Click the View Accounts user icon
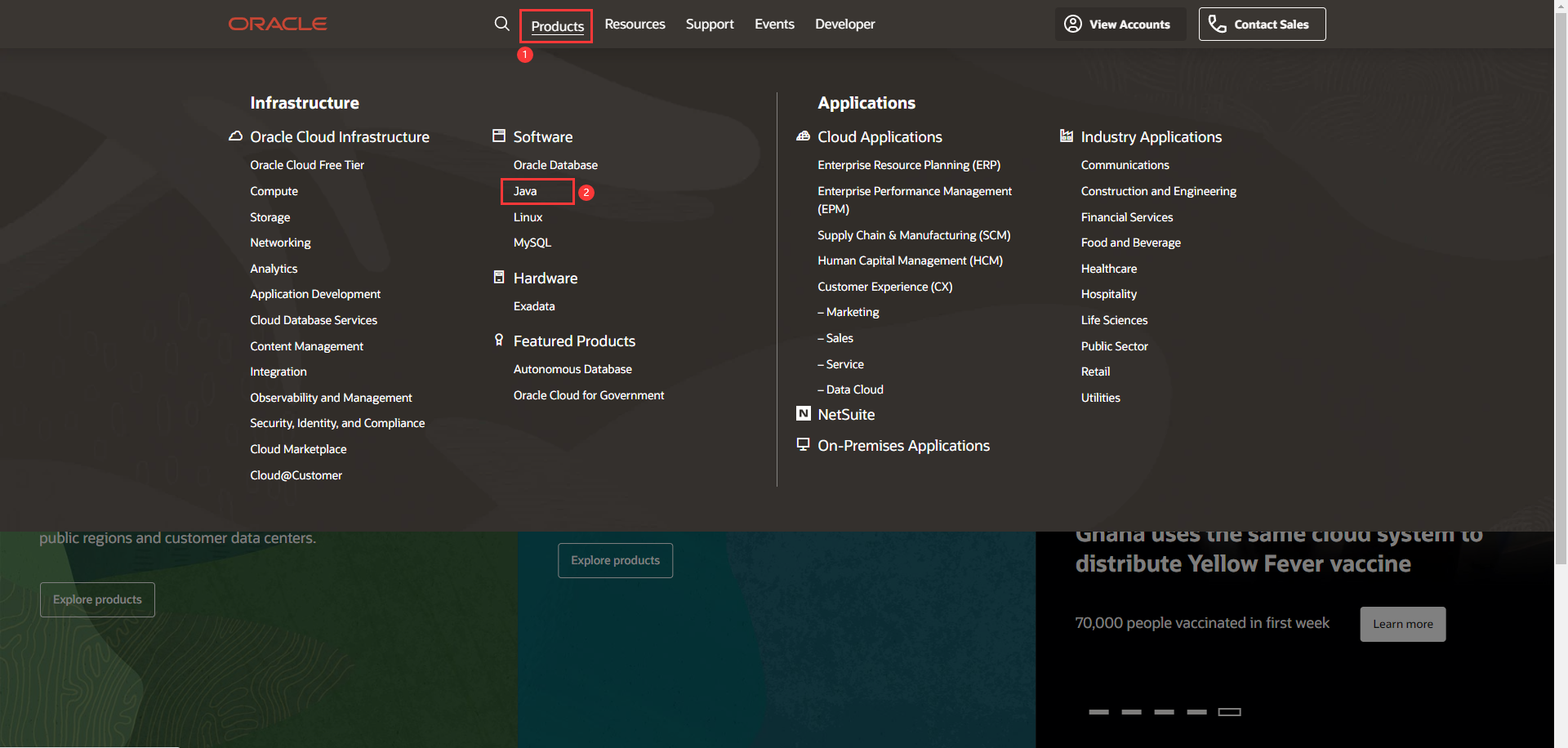The width and height of the screenshot is (1568, 748). click(1073, 24)
